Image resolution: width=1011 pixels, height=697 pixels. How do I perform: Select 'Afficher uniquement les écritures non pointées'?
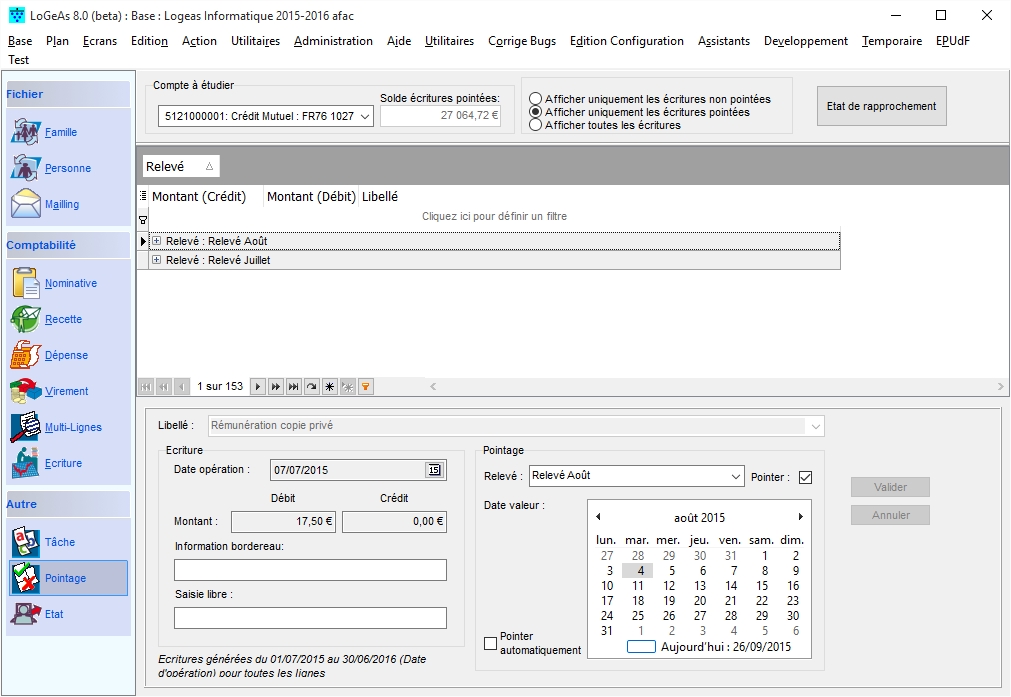pyautogui.click(x=536, y=99)
